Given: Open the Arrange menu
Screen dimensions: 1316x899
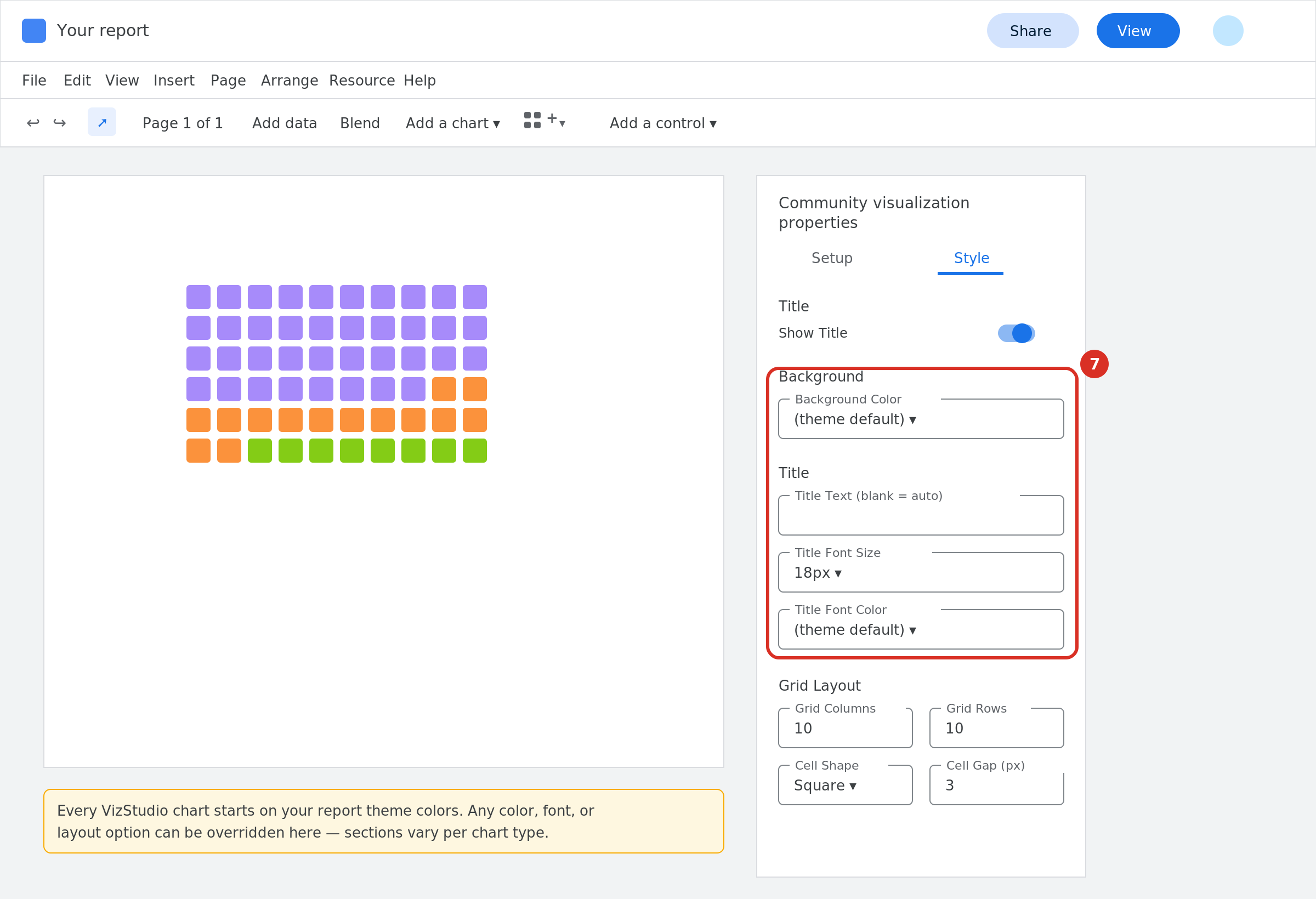Looking at the screenshot, I should click(290, 81).
